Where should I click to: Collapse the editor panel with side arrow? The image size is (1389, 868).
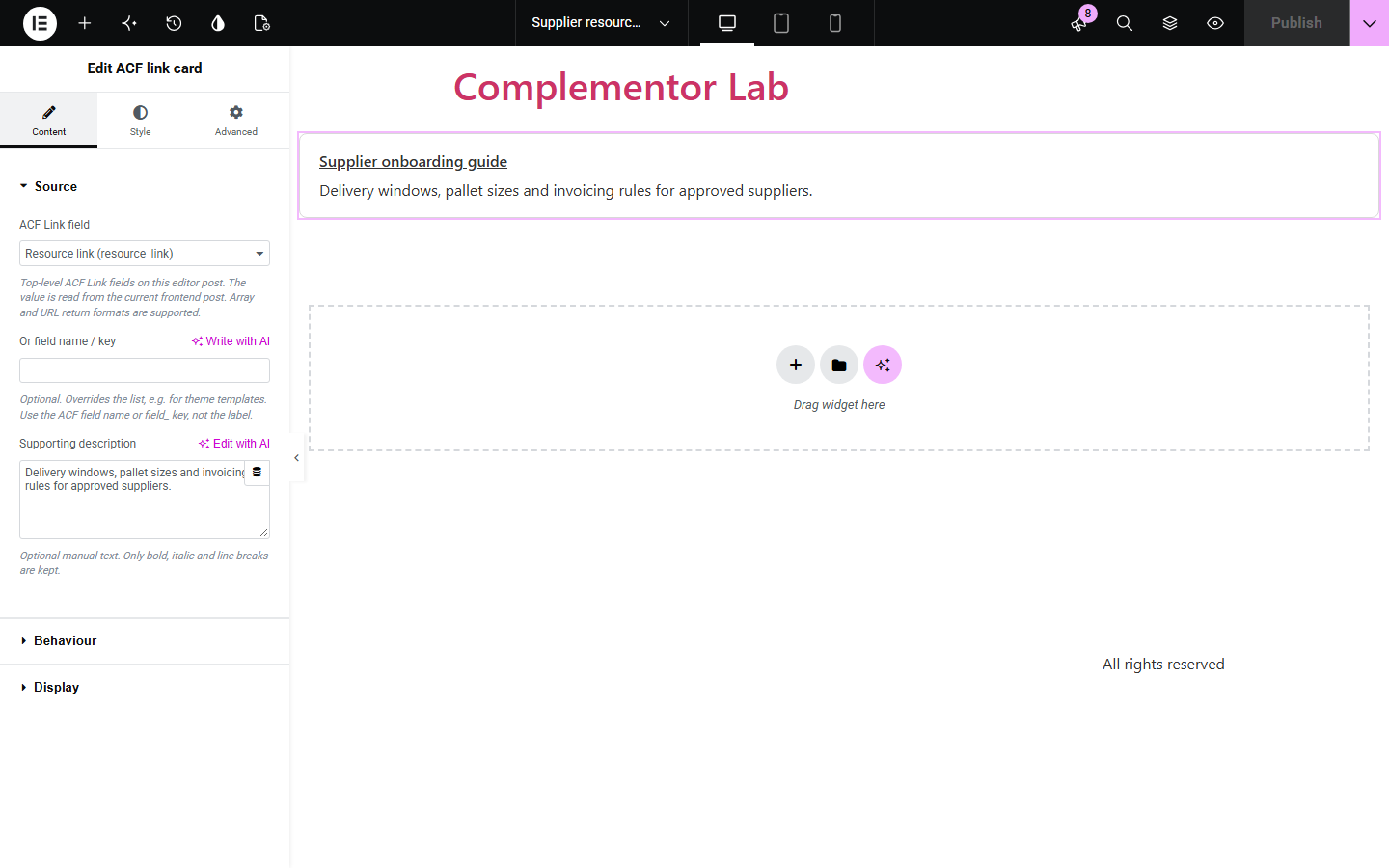(x=297, y=458)
